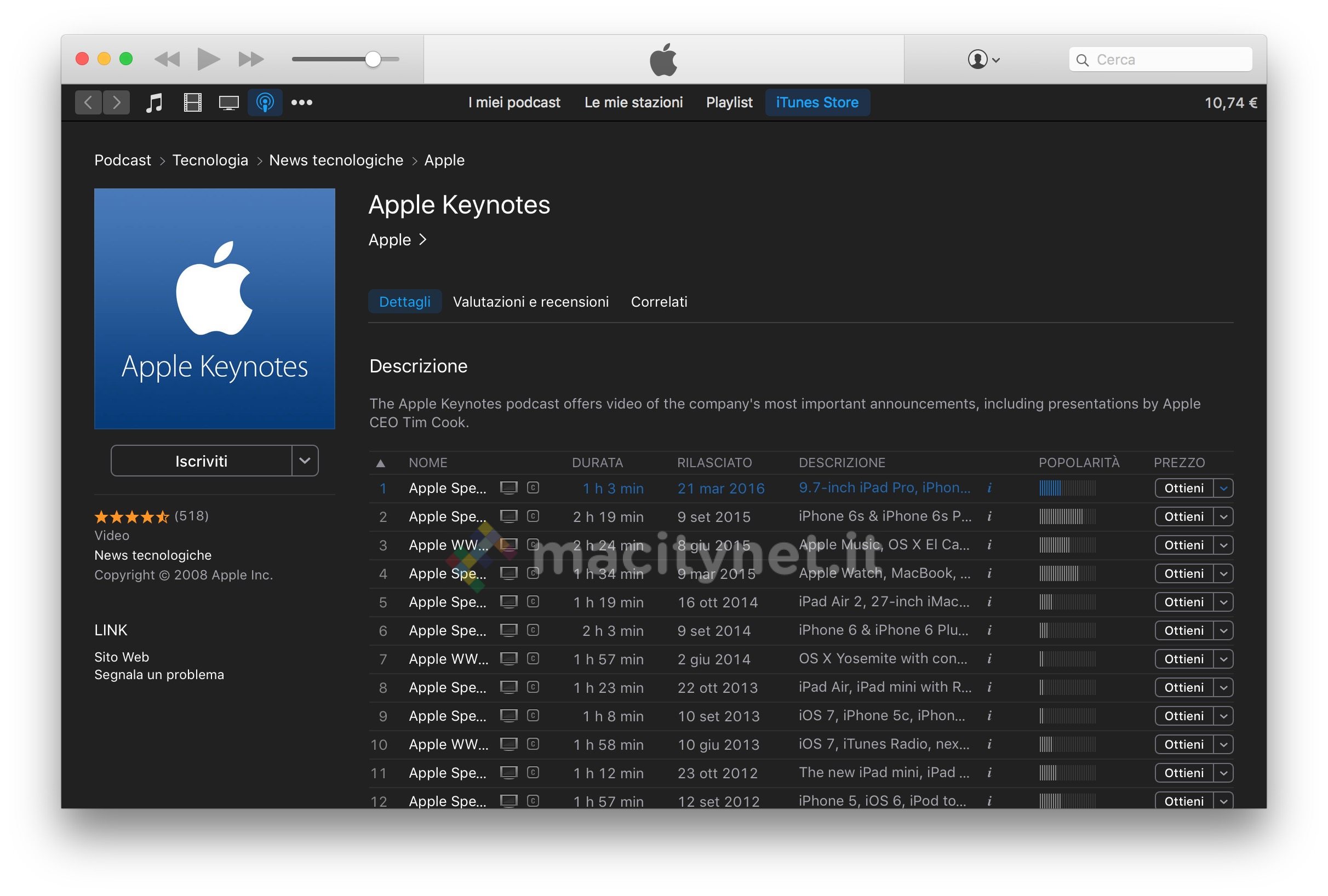Open the three-dots more libraries menu
1328x896 pixels.
[302, 103]
